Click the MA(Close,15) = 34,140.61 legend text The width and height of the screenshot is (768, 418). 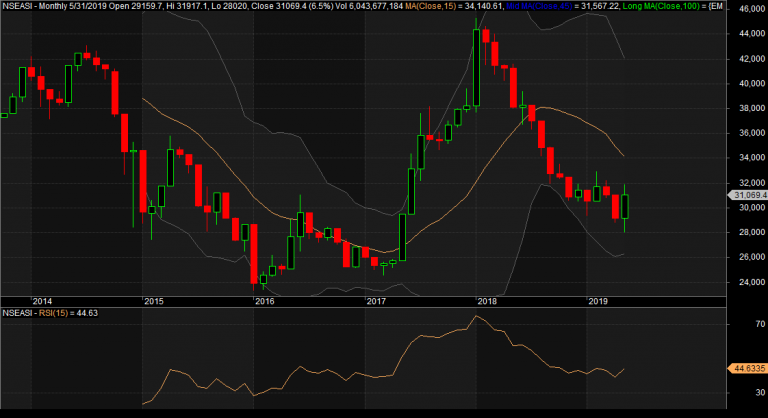coord(454,6)
